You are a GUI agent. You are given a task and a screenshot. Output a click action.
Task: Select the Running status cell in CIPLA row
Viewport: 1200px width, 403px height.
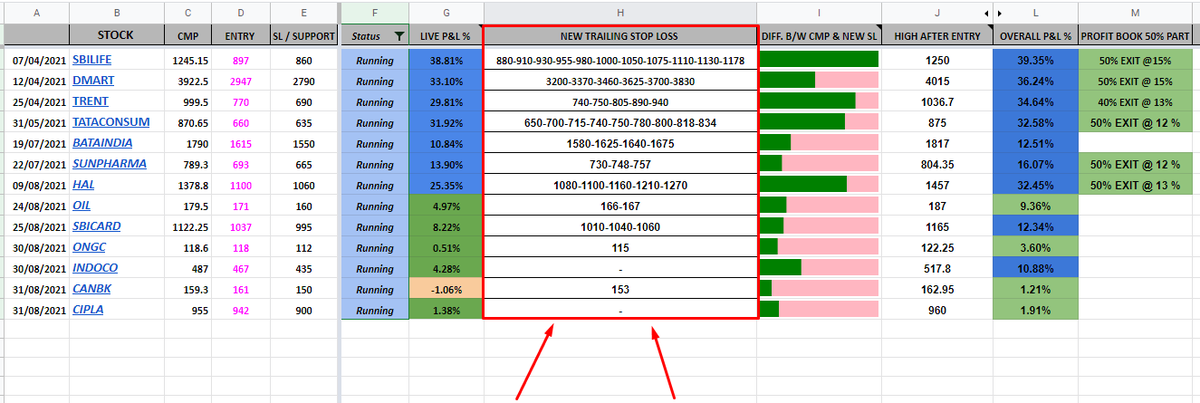(x=375, y=309)
